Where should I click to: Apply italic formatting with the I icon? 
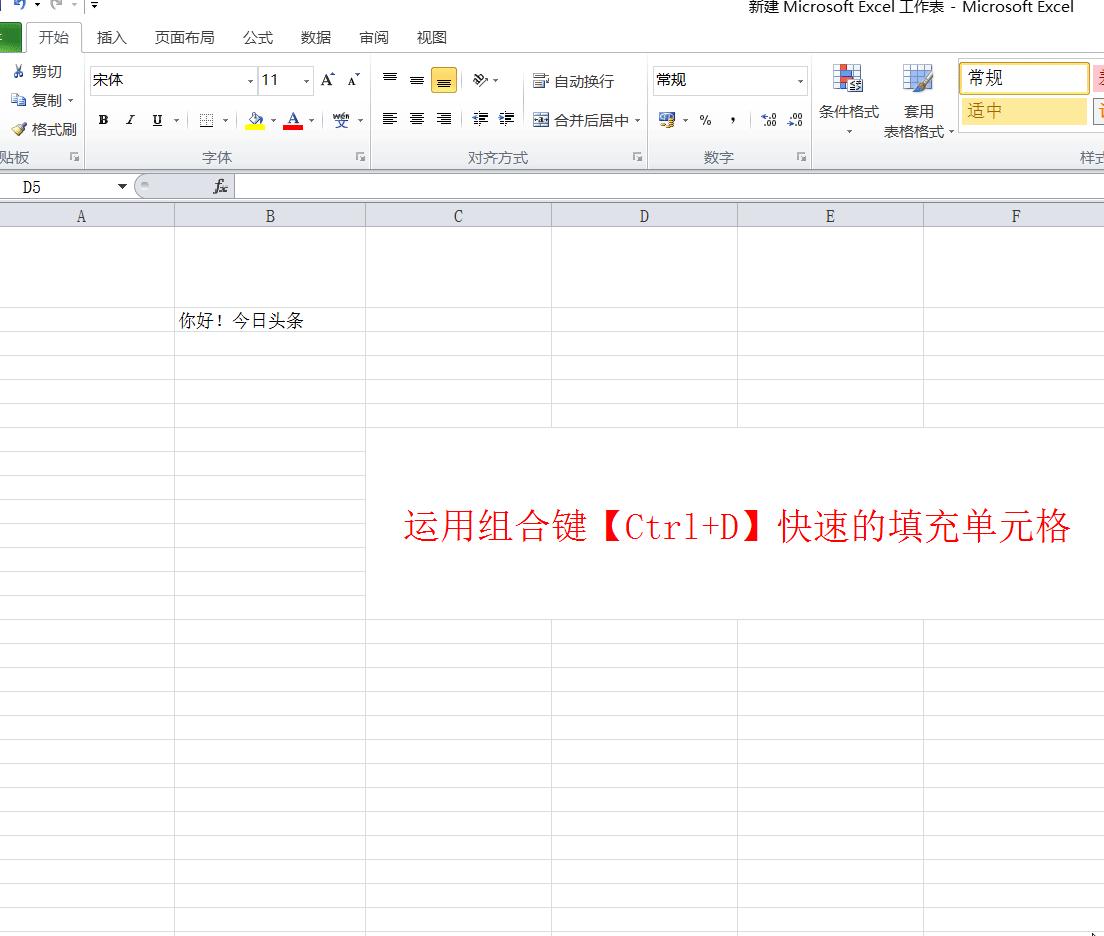pos(130,119)
